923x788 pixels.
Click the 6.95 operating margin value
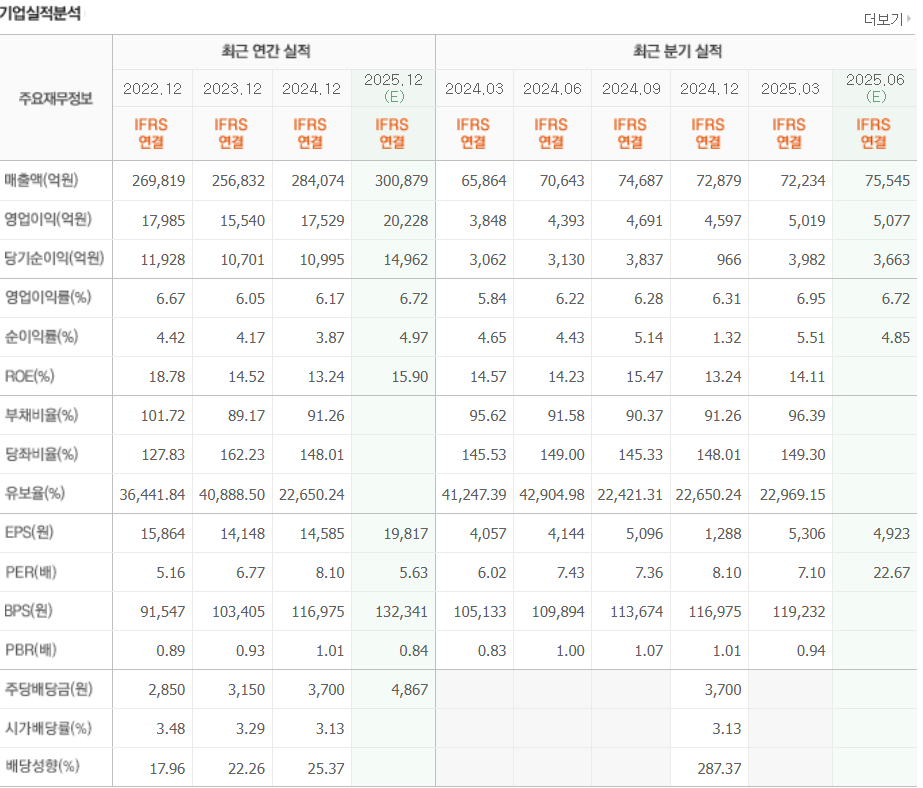pyautogui.click(x=811, y=299)
